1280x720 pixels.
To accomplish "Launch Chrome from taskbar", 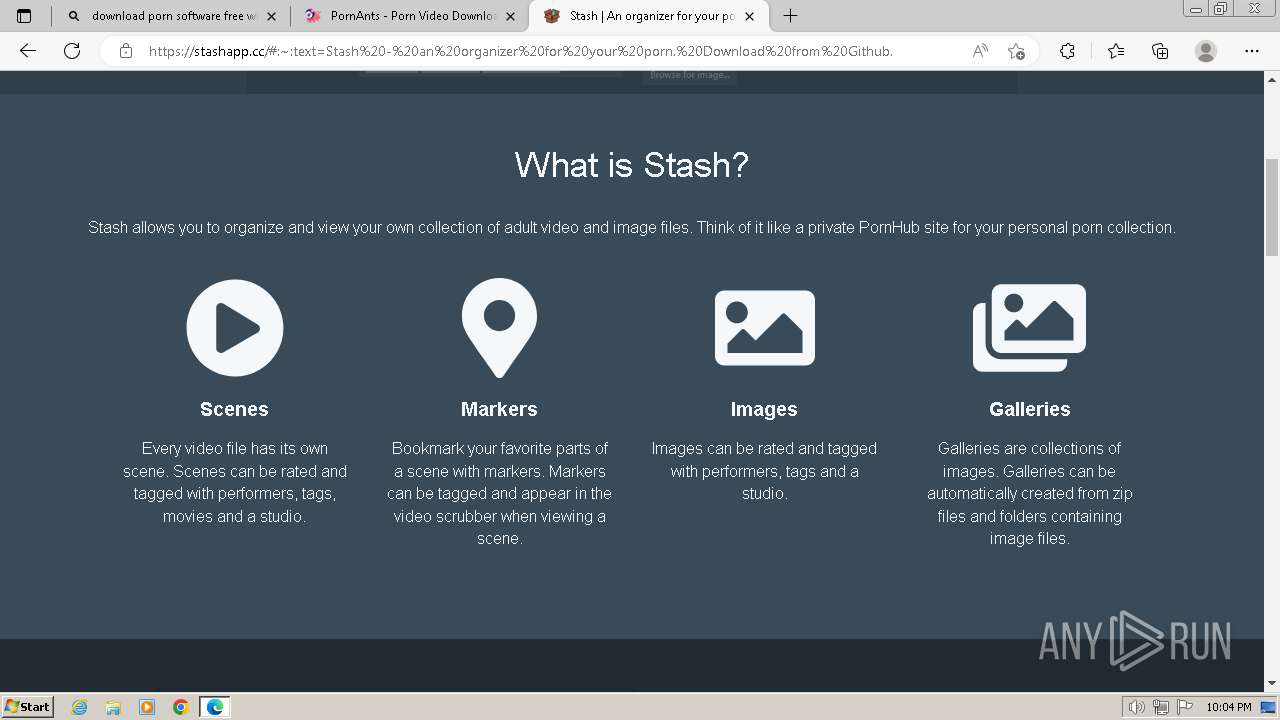I will (180, 707).
